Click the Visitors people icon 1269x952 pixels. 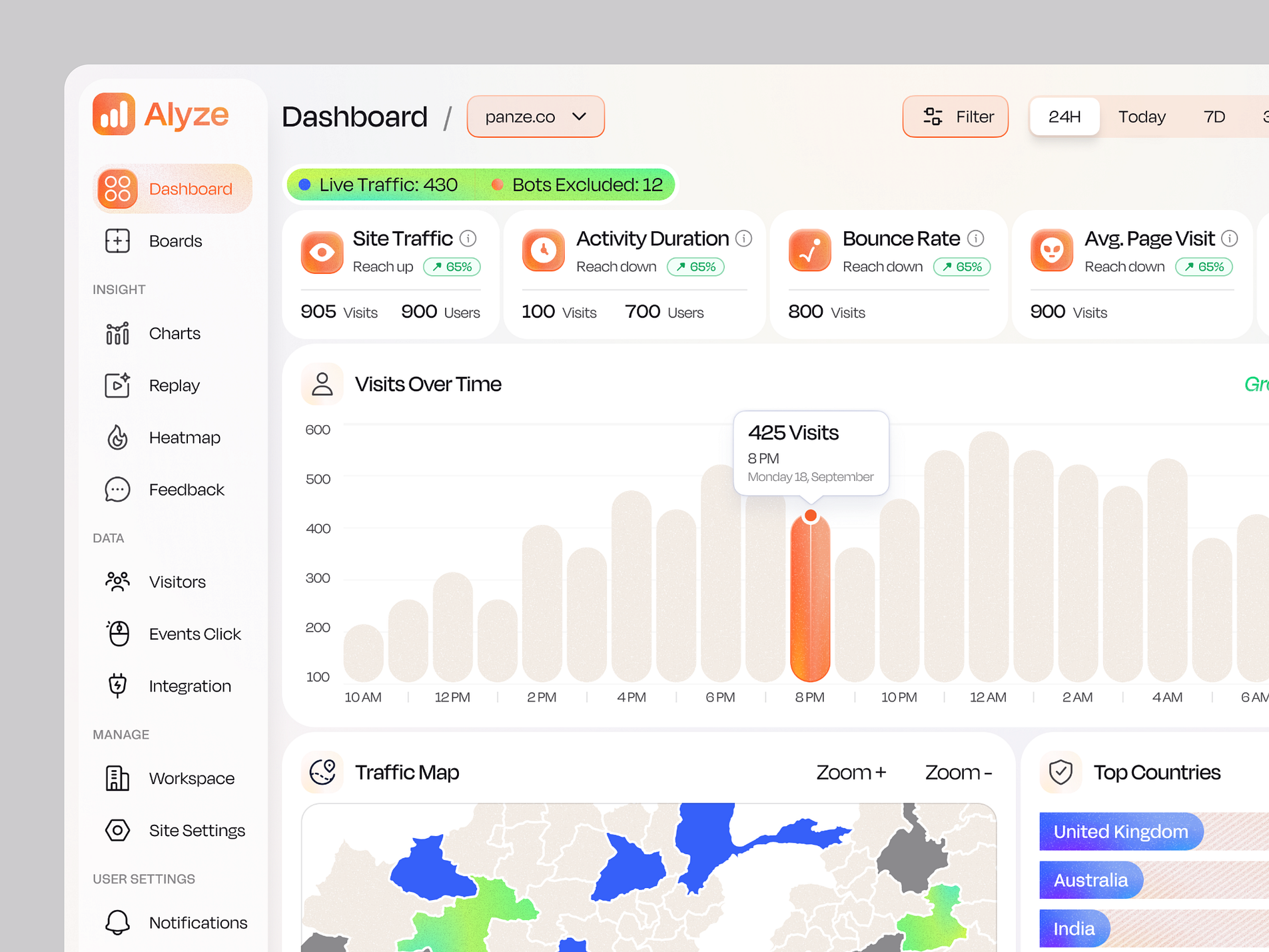pos(117,582)
